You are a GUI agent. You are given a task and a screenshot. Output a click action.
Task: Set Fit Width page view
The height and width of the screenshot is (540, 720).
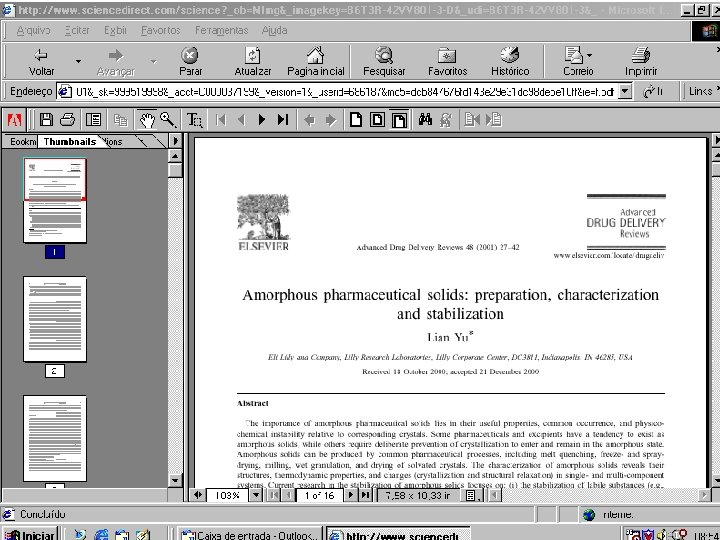399,120
